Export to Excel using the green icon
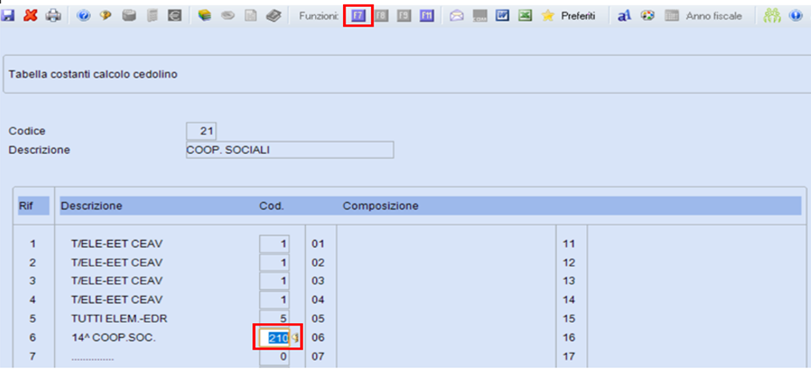The image size is (811, 370). pyautogui.click(x=525, y=16)
